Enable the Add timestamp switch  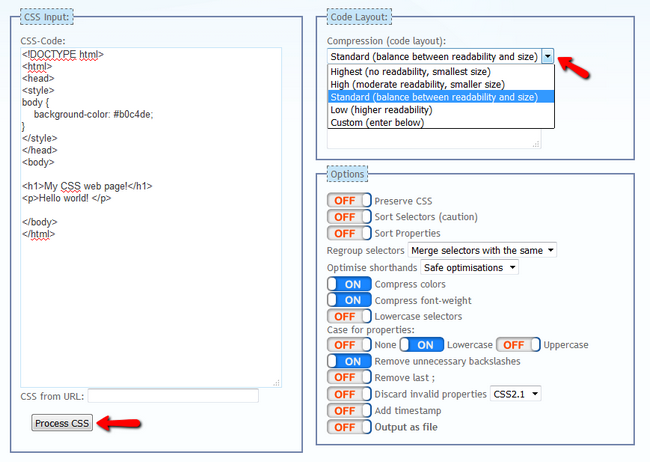[349, 411]
